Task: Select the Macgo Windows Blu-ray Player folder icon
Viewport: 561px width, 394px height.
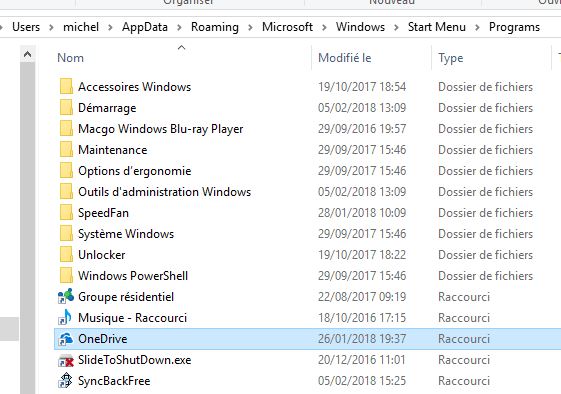Action: click(x=66, y=128)
